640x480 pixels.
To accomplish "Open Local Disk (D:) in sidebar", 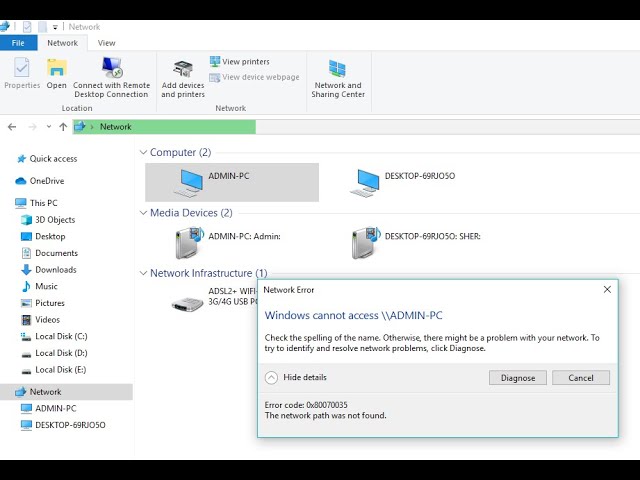I will click(54, 353).
